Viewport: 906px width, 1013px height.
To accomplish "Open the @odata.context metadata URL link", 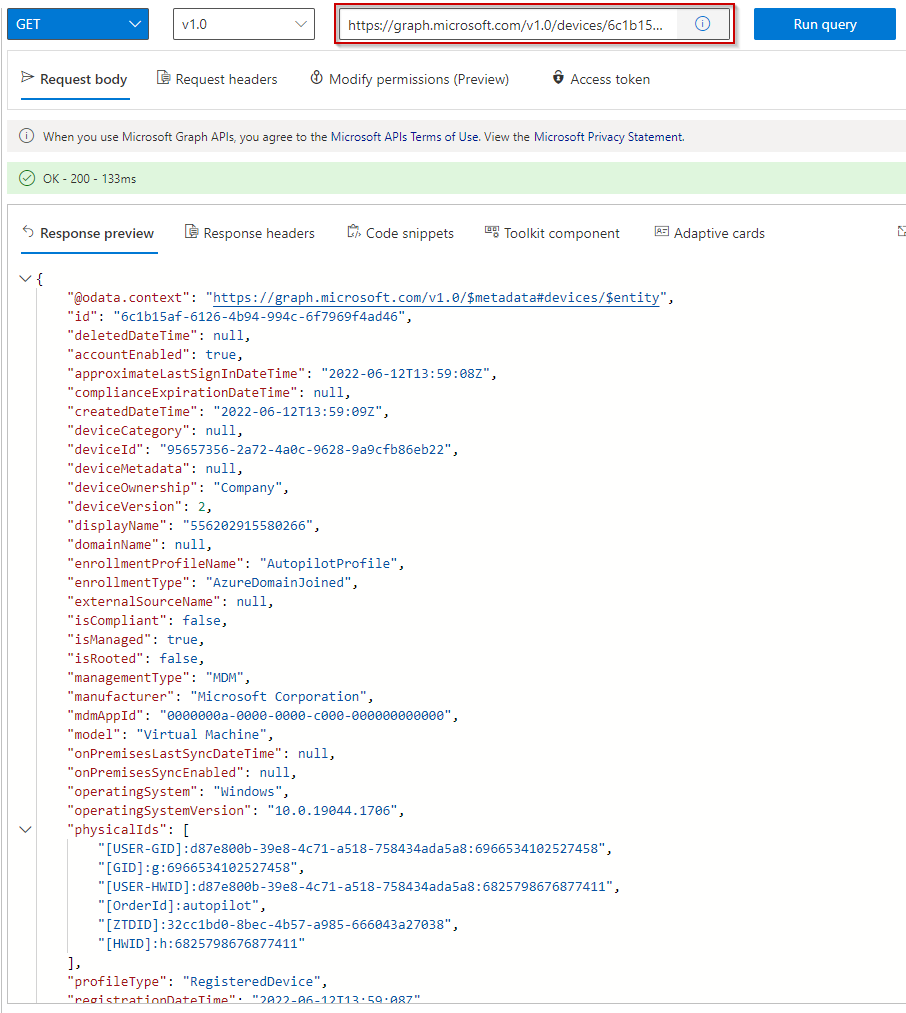I will (436, 298).
